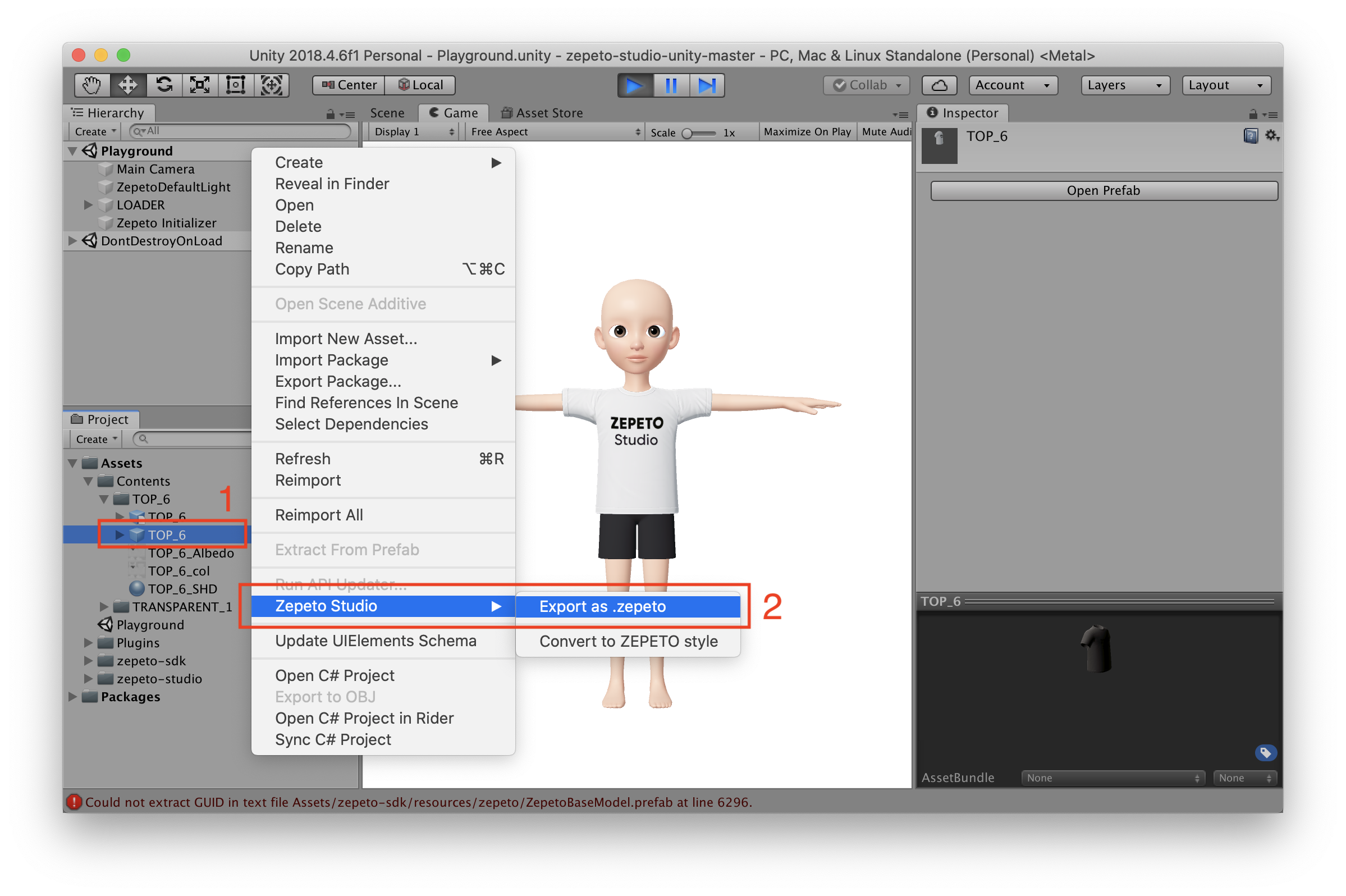The image size is (1346, 896).
Task: Expand the TRANSPARENT_1 folder
Action: [104, 607]
